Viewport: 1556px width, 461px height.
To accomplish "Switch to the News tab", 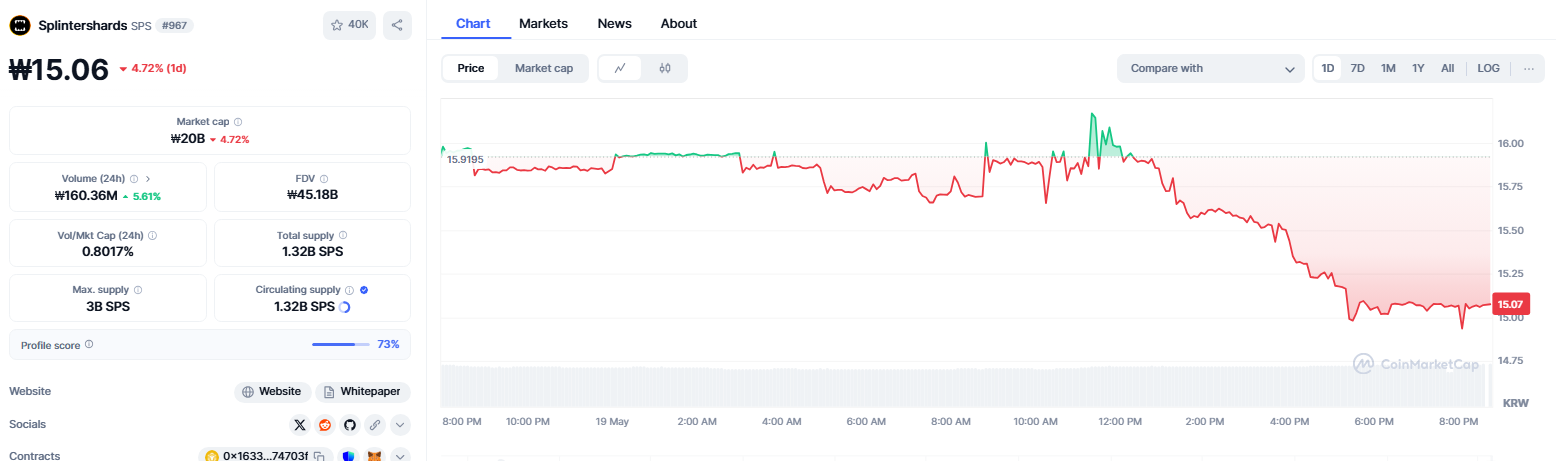I will [614, 23].
